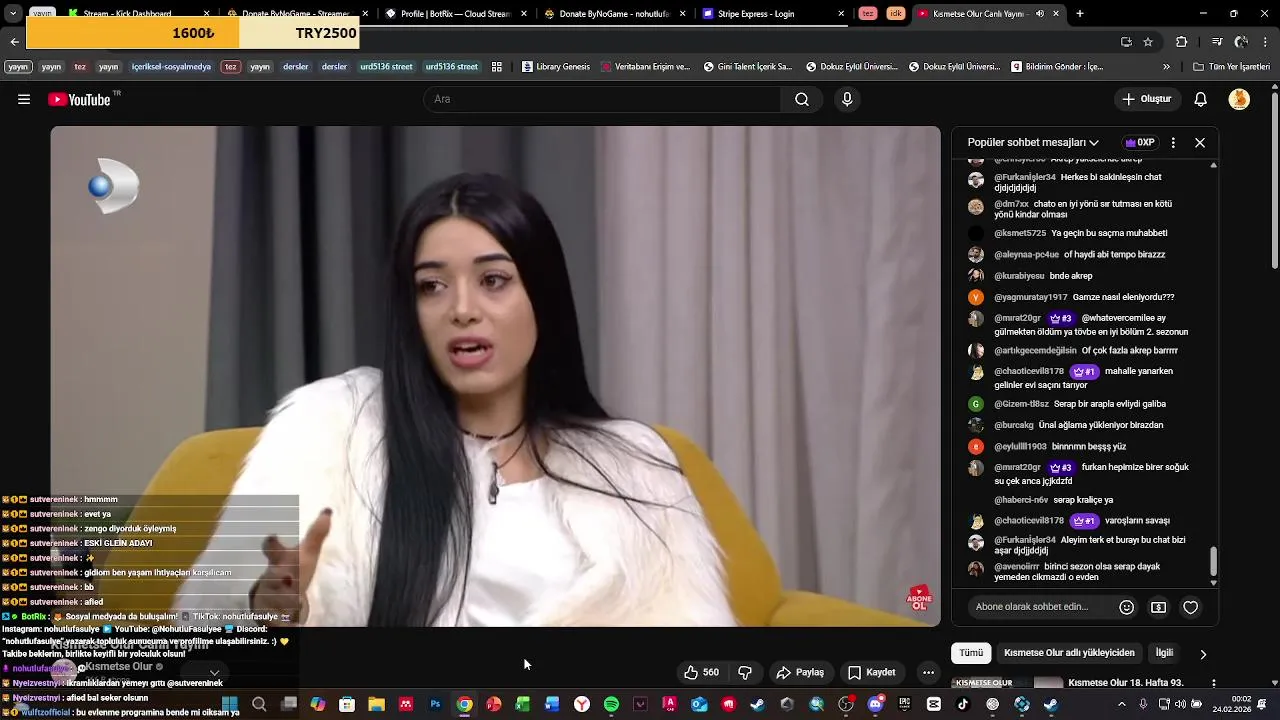The image size is (1280, 720).
Task: Bookmark this page with the star
Action: tap(1148, 41)
